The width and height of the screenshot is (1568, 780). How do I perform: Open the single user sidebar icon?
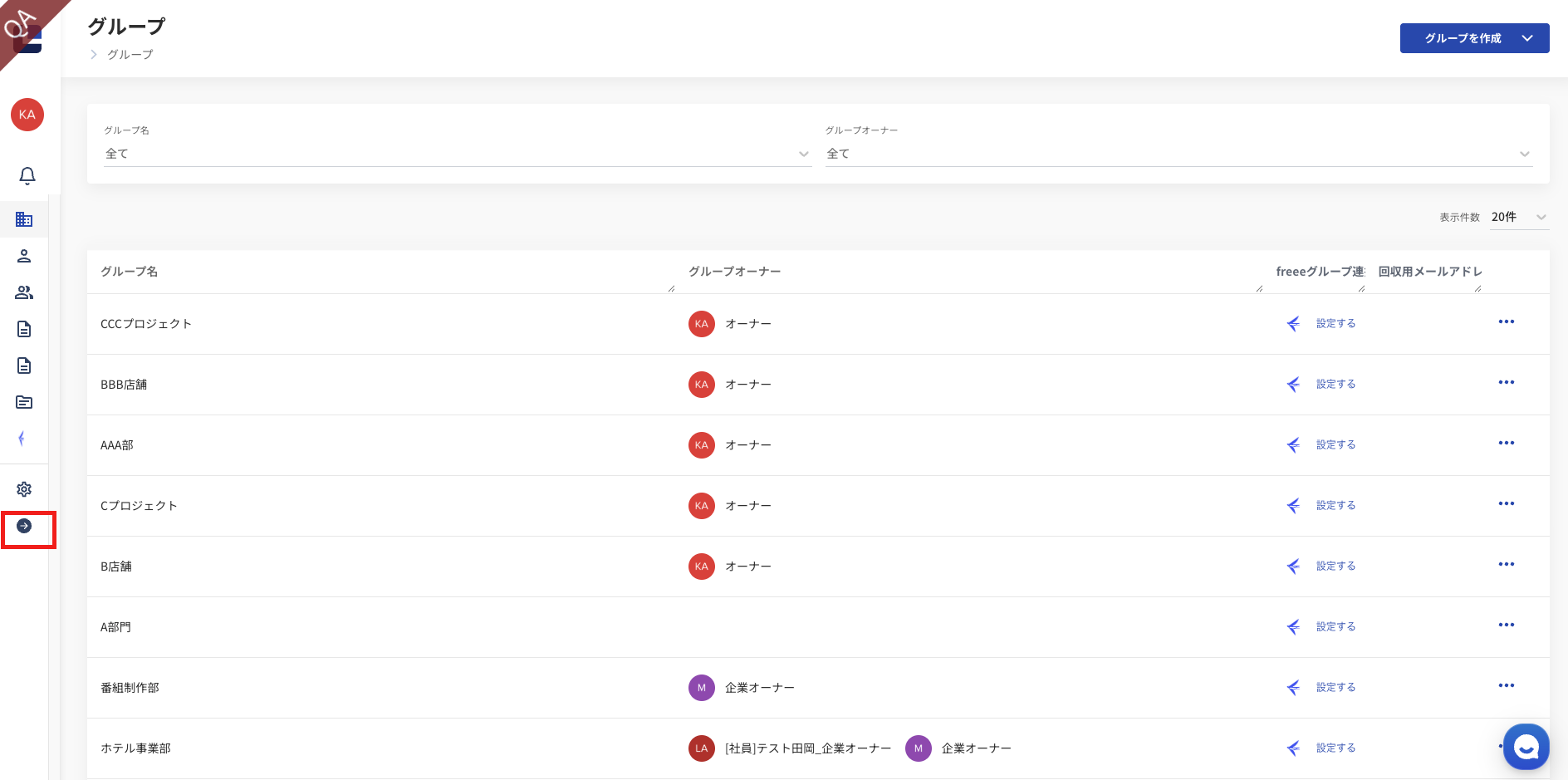[24, 256]
